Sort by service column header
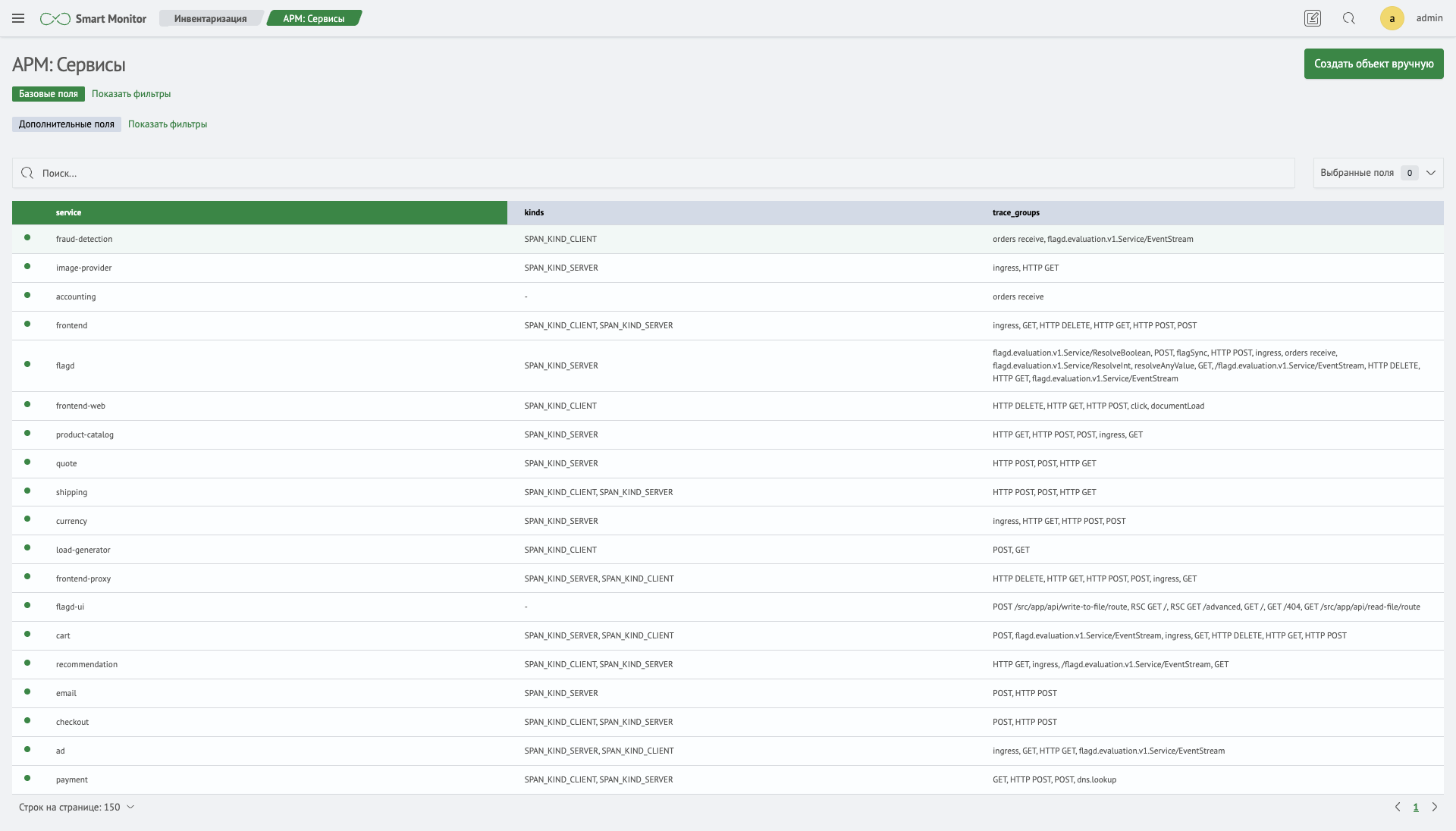Image resolution: width=1456 pixels, height=831 pixels. (259, 212)
